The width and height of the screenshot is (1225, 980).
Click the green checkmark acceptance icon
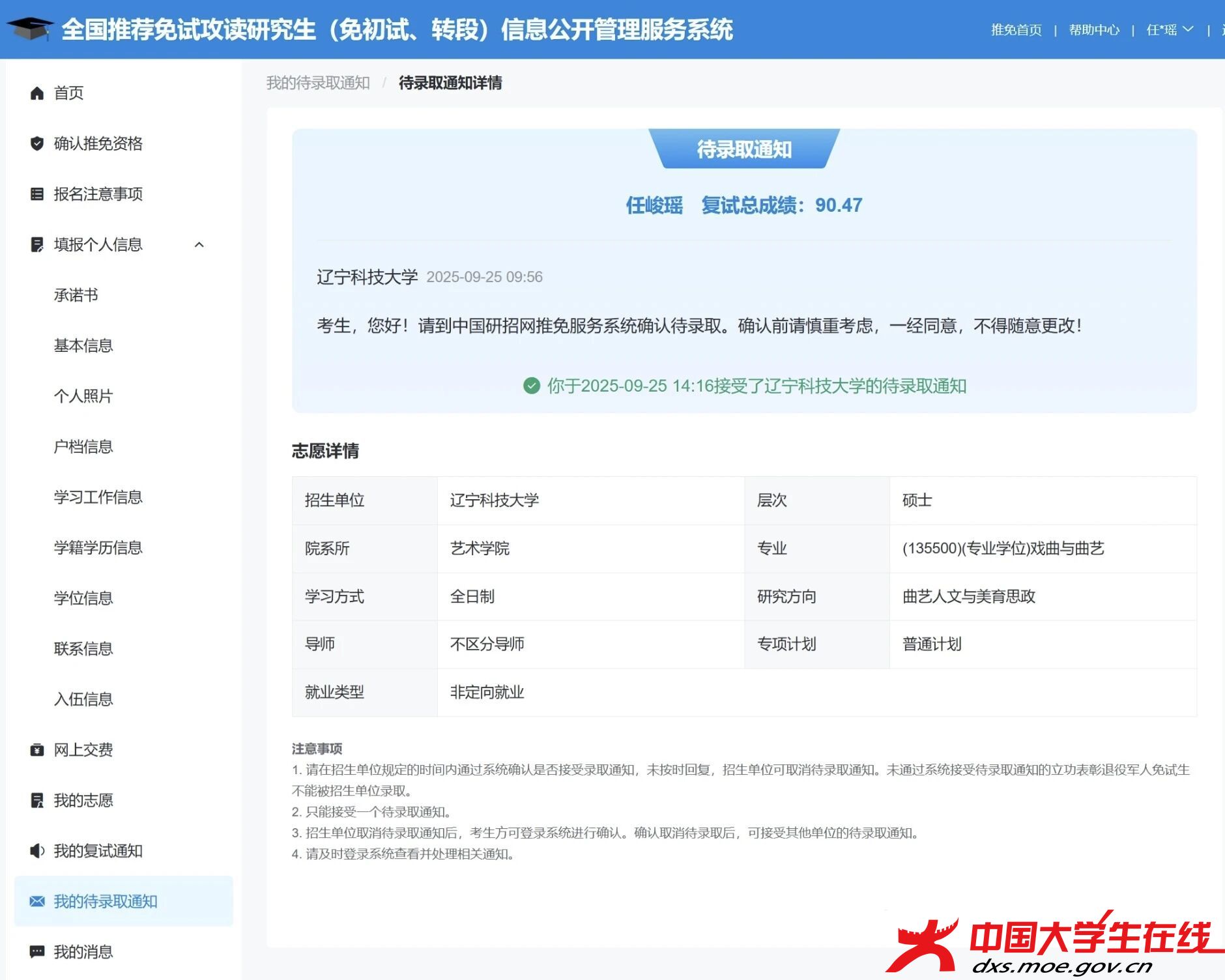pyautogui.click(x=532, y=386)
